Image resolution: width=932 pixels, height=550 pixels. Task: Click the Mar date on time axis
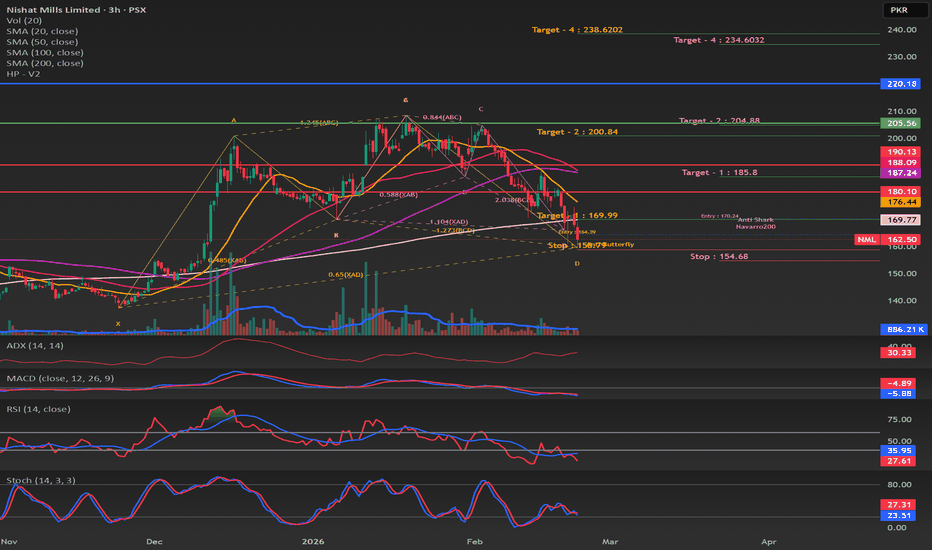pos(610,542)
